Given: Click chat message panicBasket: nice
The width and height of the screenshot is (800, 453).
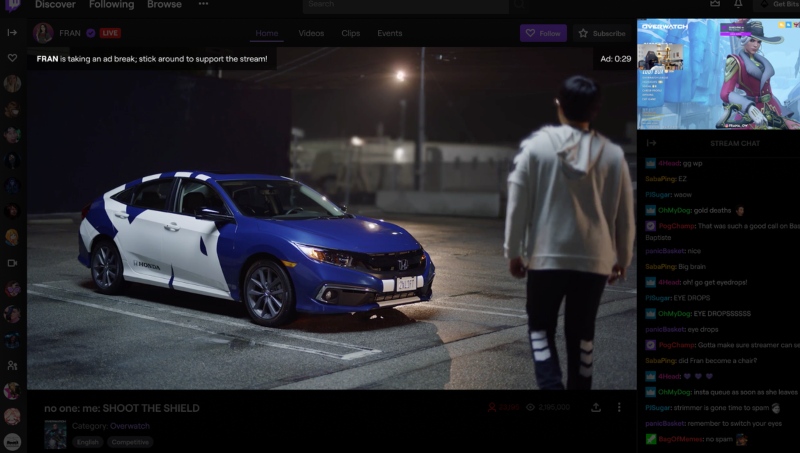Looking at the screenshot, I should (x=673, y=251).
